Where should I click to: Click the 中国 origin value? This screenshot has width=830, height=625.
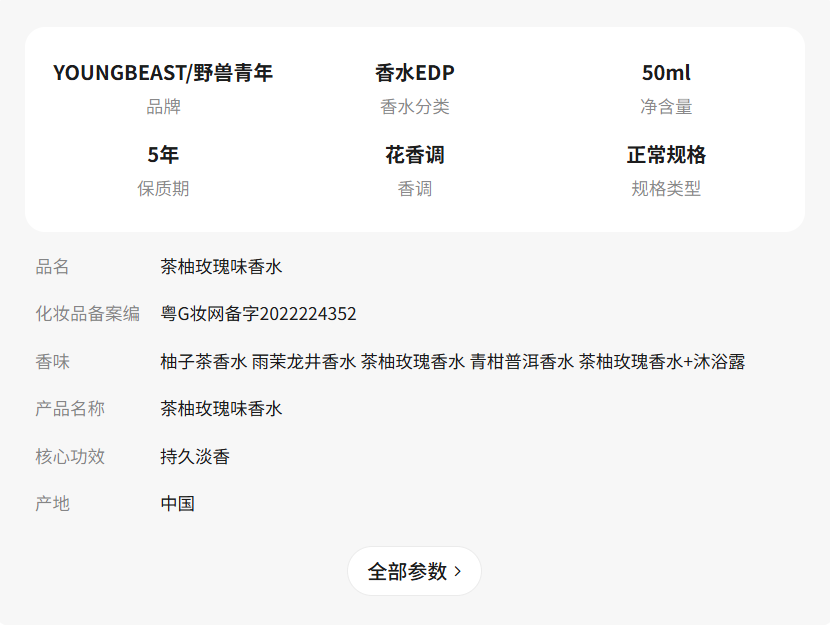pos(177,504)
